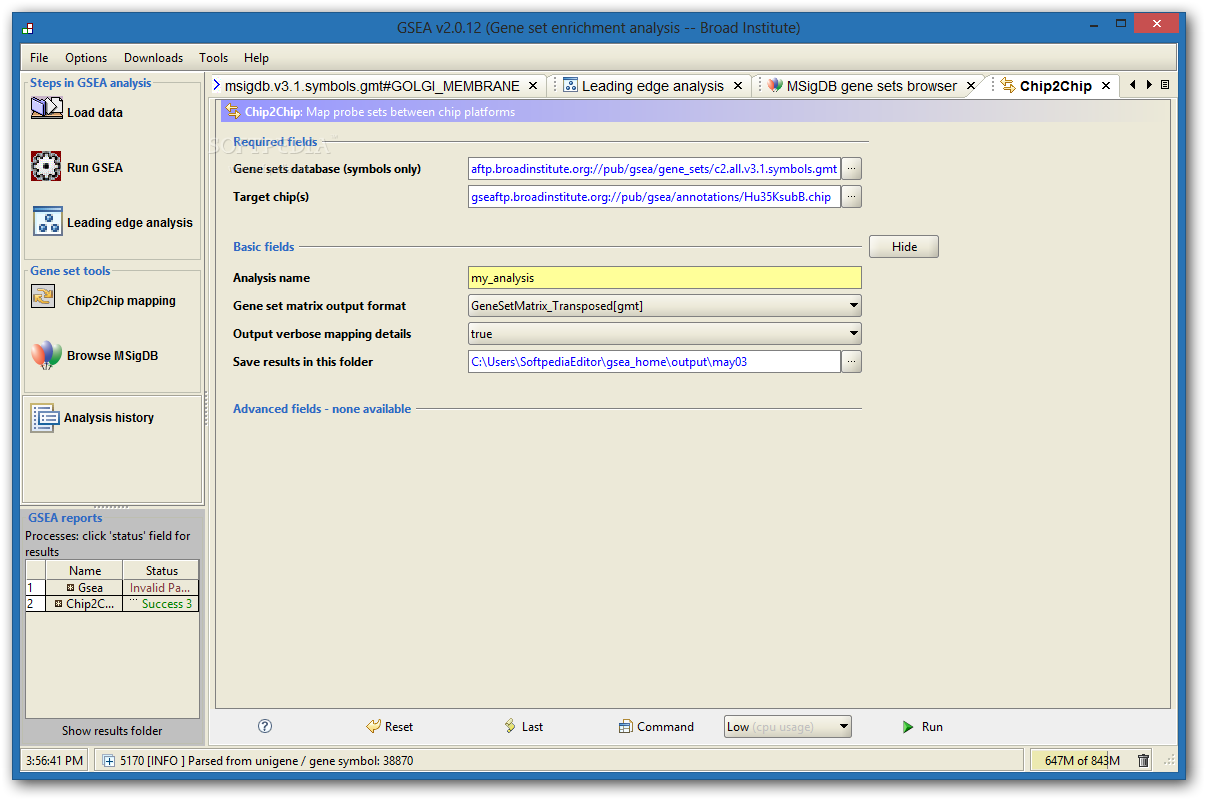Load last parameters with Last button

523,727
